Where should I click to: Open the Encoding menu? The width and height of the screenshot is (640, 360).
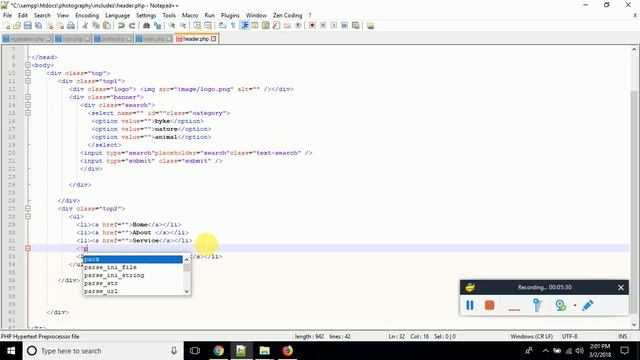click(x=87, y=15)
